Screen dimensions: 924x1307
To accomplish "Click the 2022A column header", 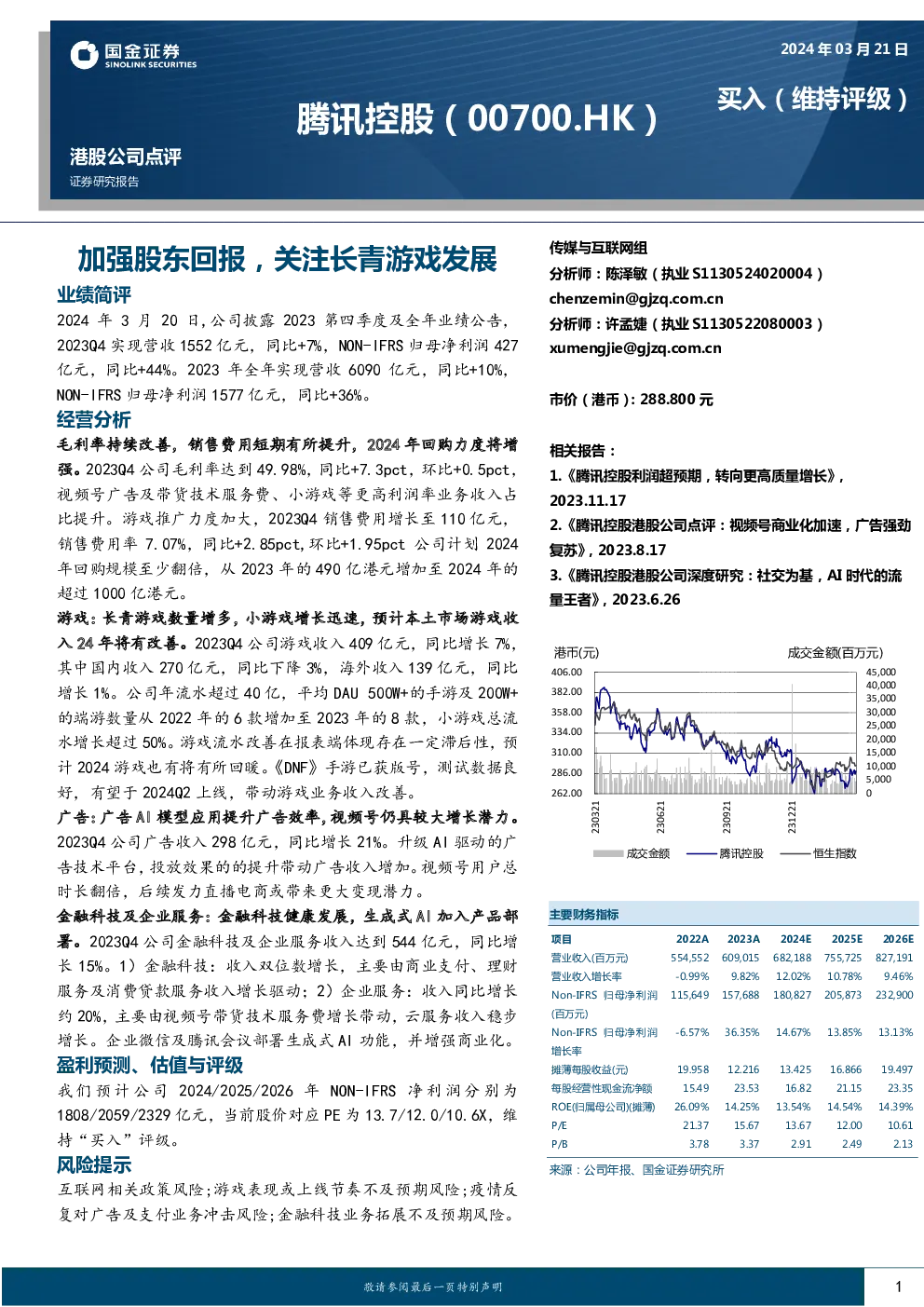I will click(x=692, y=939).
